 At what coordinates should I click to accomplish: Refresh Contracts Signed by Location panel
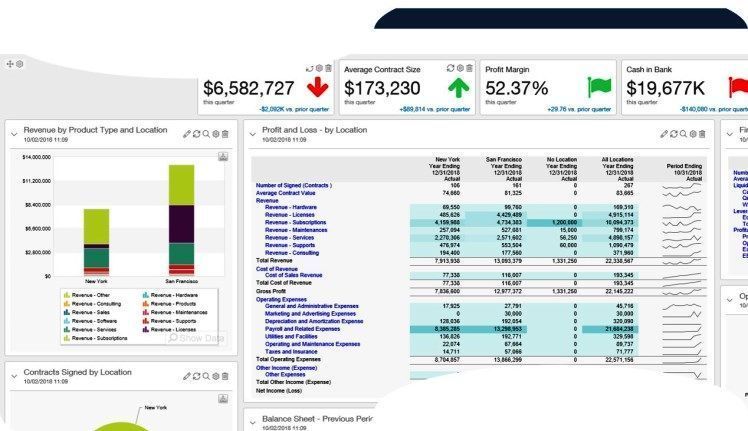tap(197, 376)
